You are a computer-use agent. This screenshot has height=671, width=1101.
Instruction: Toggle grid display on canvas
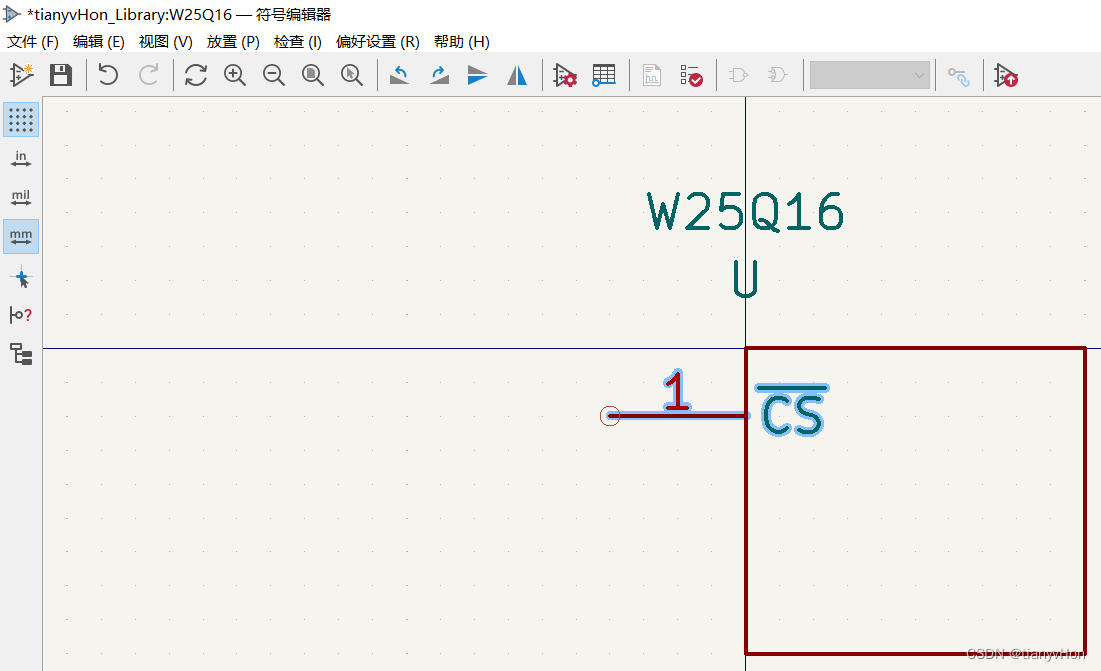[21, 119]
